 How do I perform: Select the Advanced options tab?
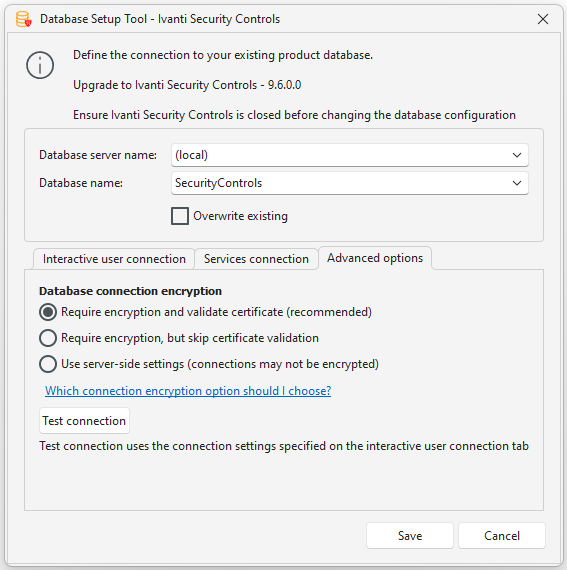[x=375, y=258]
